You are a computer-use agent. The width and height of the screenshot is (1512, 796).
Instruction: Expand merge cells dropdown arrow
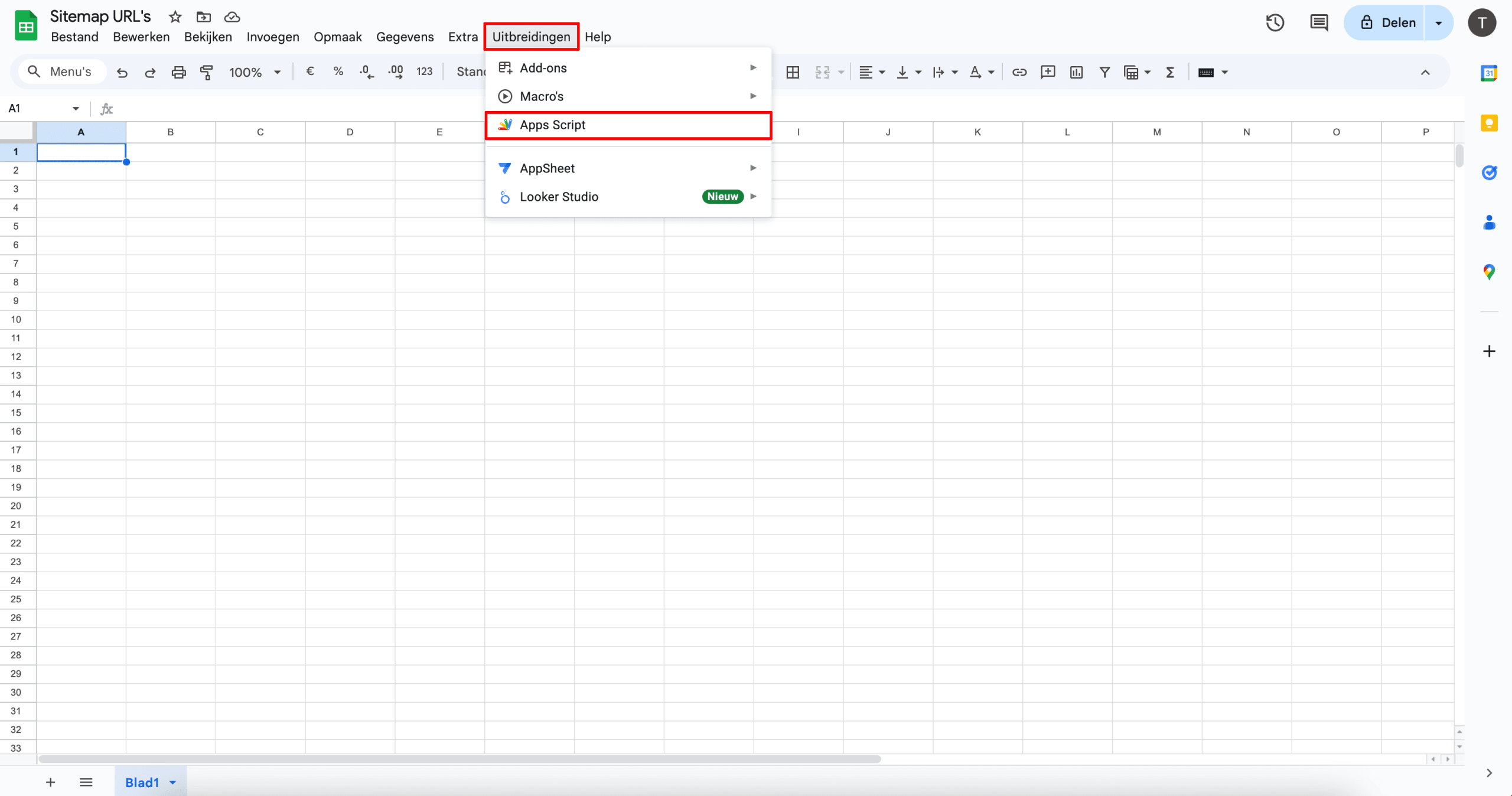(841, 72)
